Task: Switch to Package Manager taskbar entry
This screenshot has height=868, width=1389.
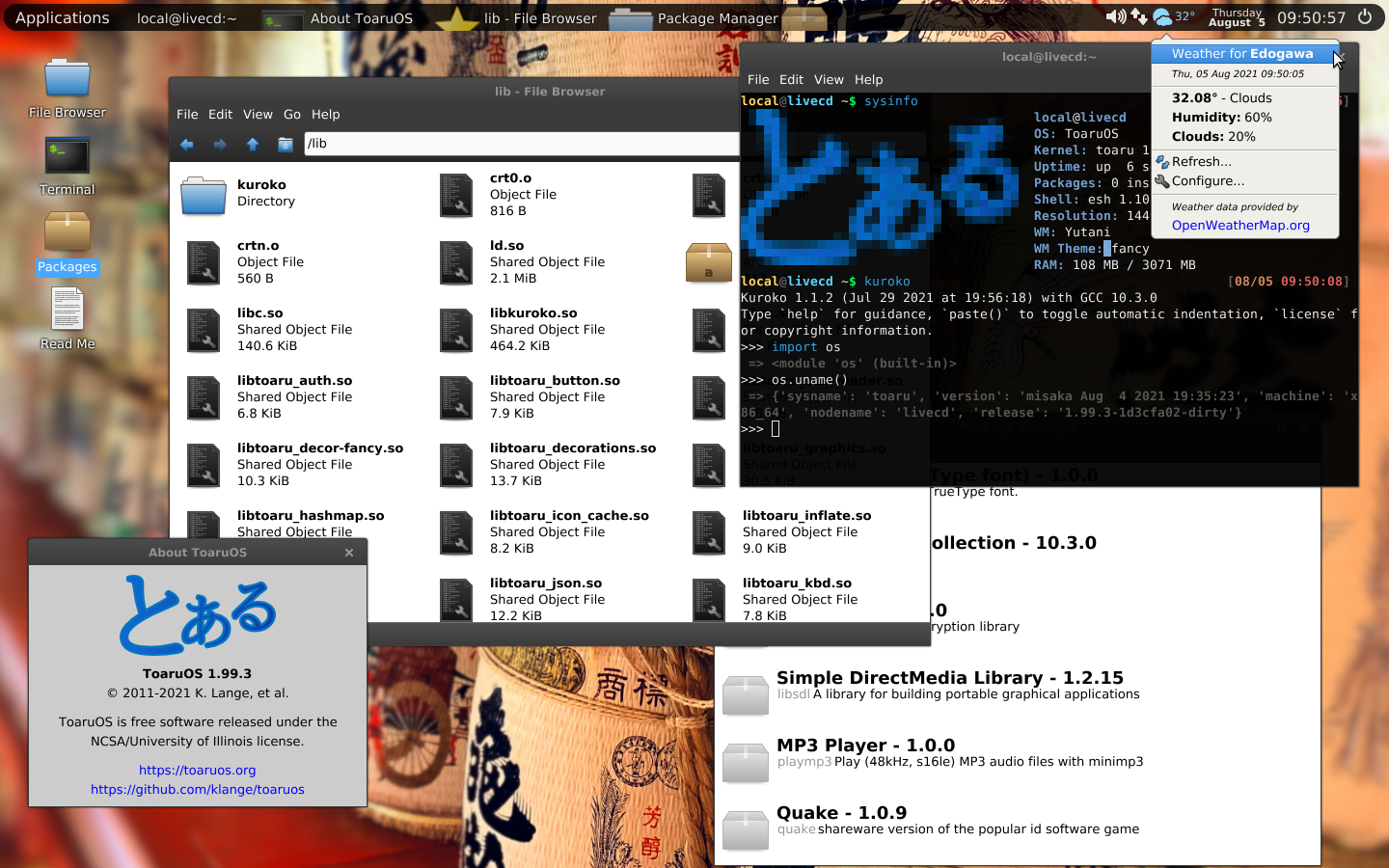Action: 694,17
